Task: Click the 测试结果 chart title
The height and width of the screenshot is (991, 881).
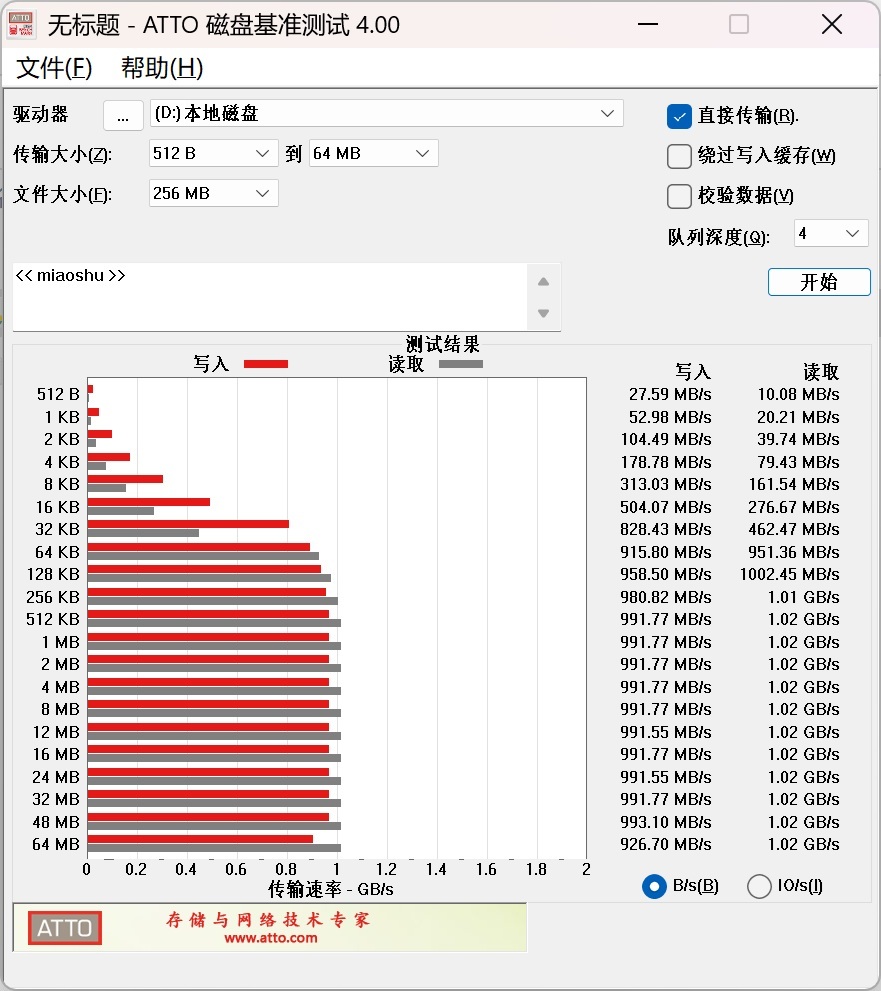Action: tap(442, 344)
